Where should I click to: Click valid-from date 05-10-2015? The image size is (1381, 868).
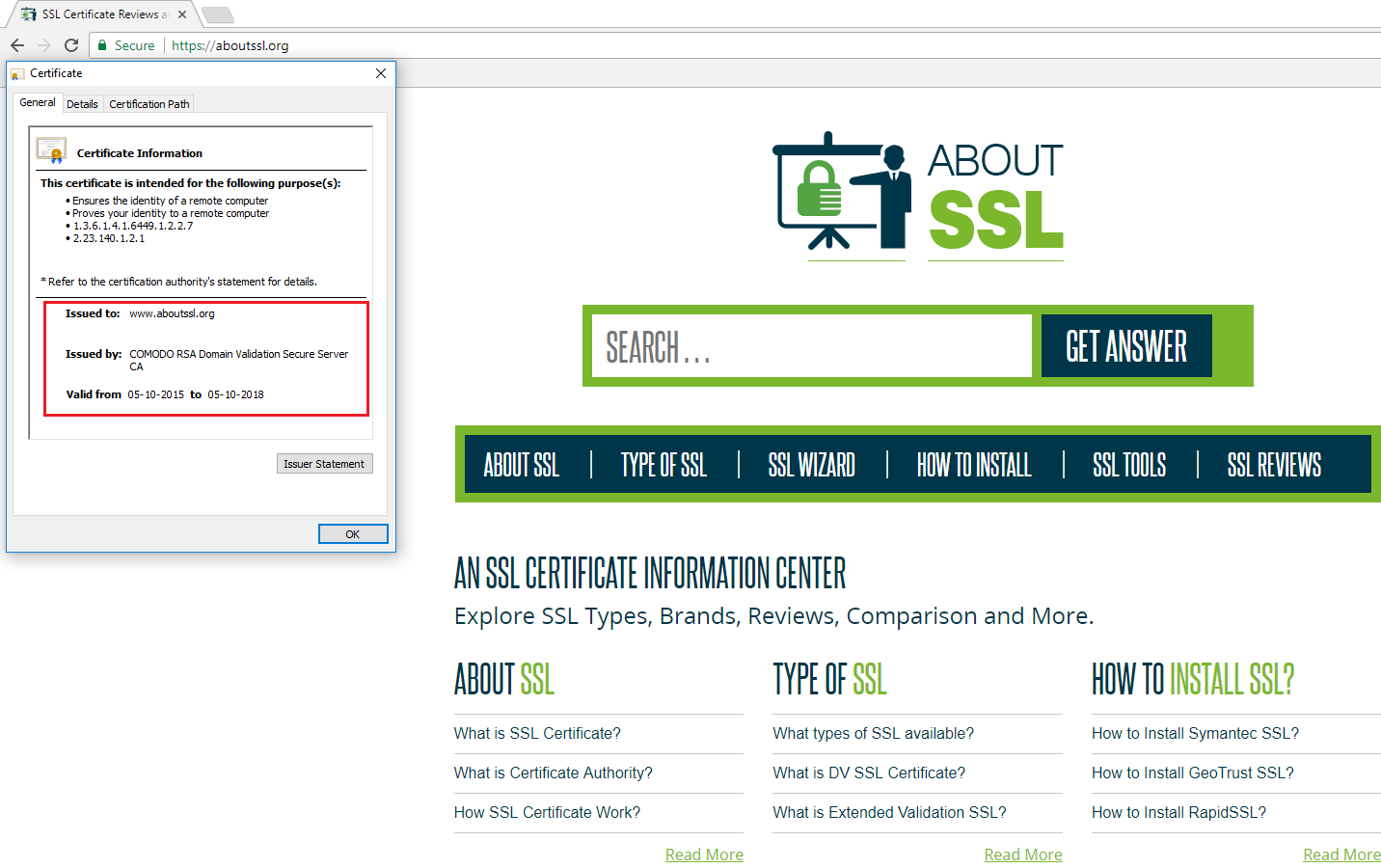[x=155, y=394]
